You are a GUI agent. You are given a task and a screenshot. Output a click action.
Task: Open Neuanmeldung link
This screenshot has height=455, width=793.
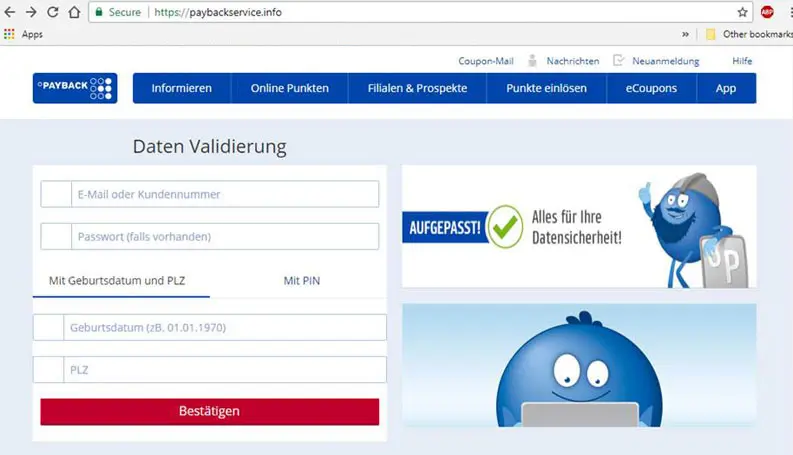[666, 61]
